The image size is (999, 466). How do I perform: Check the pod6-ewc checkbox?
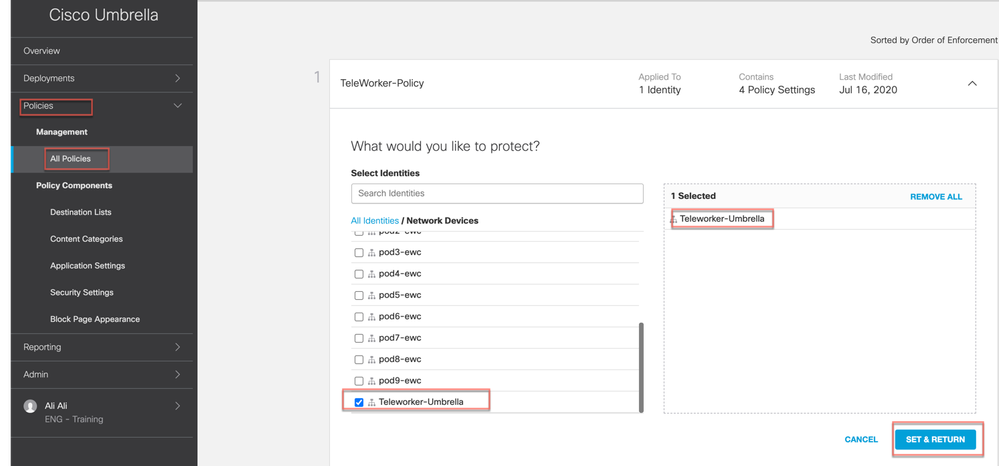click(359, 317)
